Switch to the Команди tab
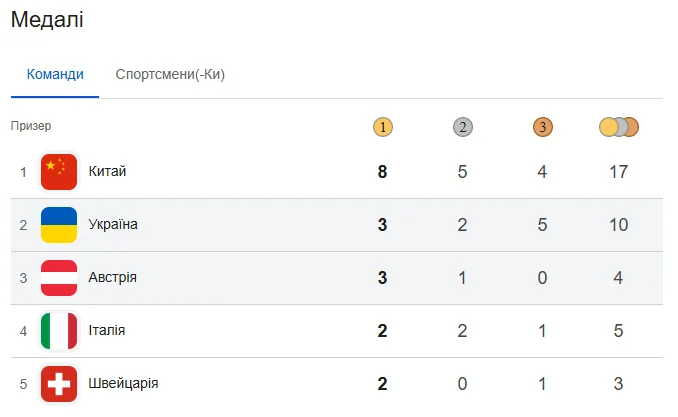The height and width of the screenshot is (417, 678). [55, 74]
